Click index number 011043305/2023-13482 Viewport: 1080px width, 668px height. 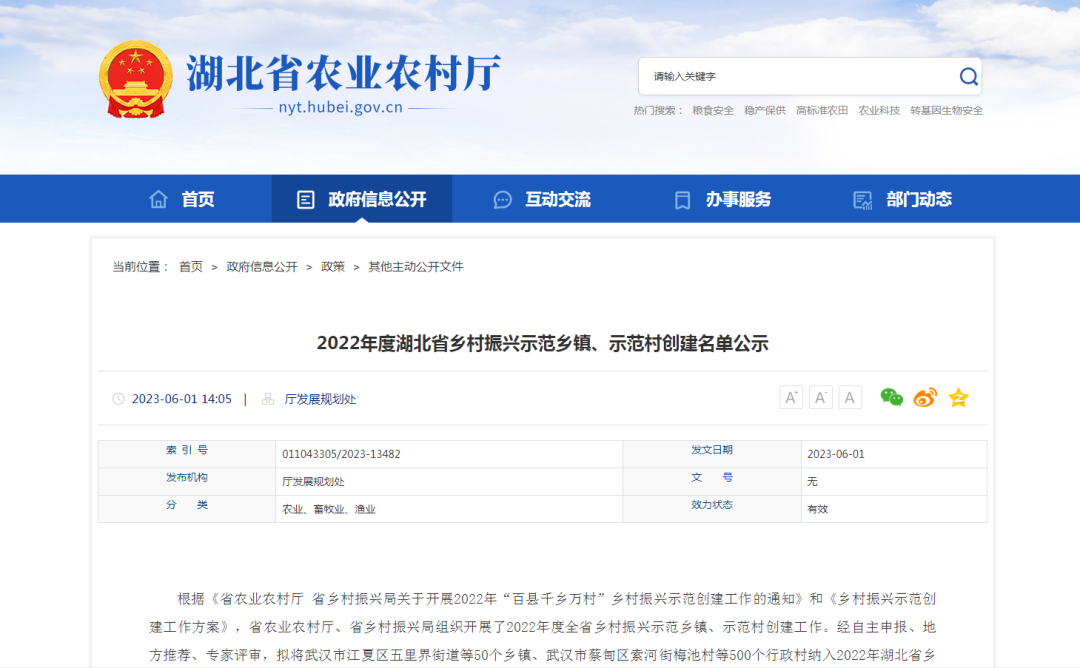[341, 454]
